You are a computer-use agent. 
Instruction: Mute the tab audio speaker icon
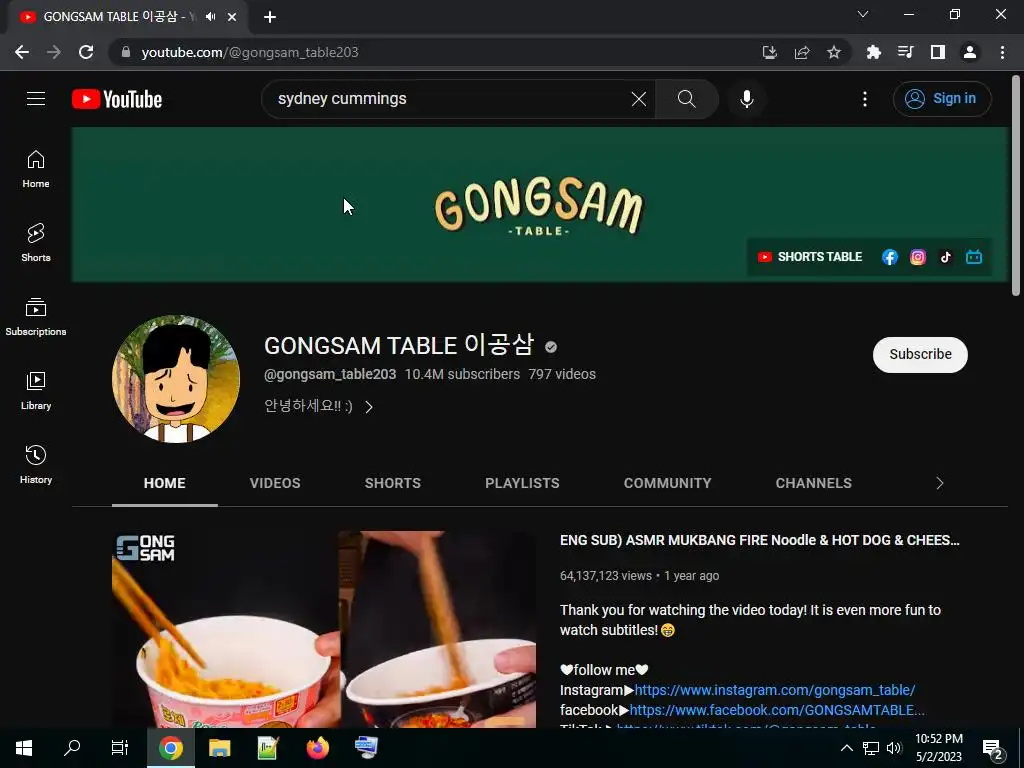pos(210,17)
